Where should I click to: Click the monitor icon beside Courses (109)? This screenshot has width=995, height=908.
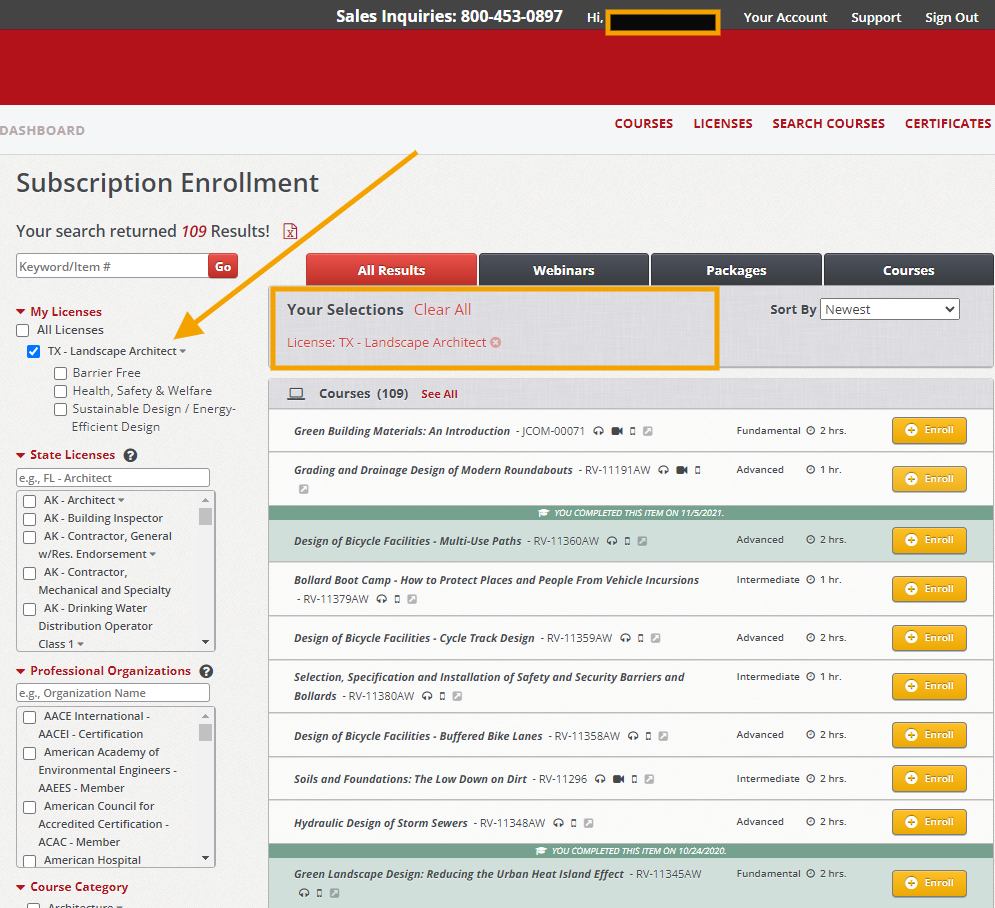pyautogui.click(x=296, y=393)
